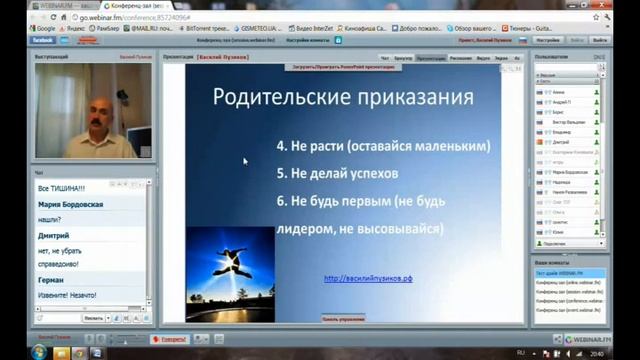Viewport: 640px width, 360px height.
Task: Open Windows Explorer from taskbar
Action: click(x=61, y=353)
